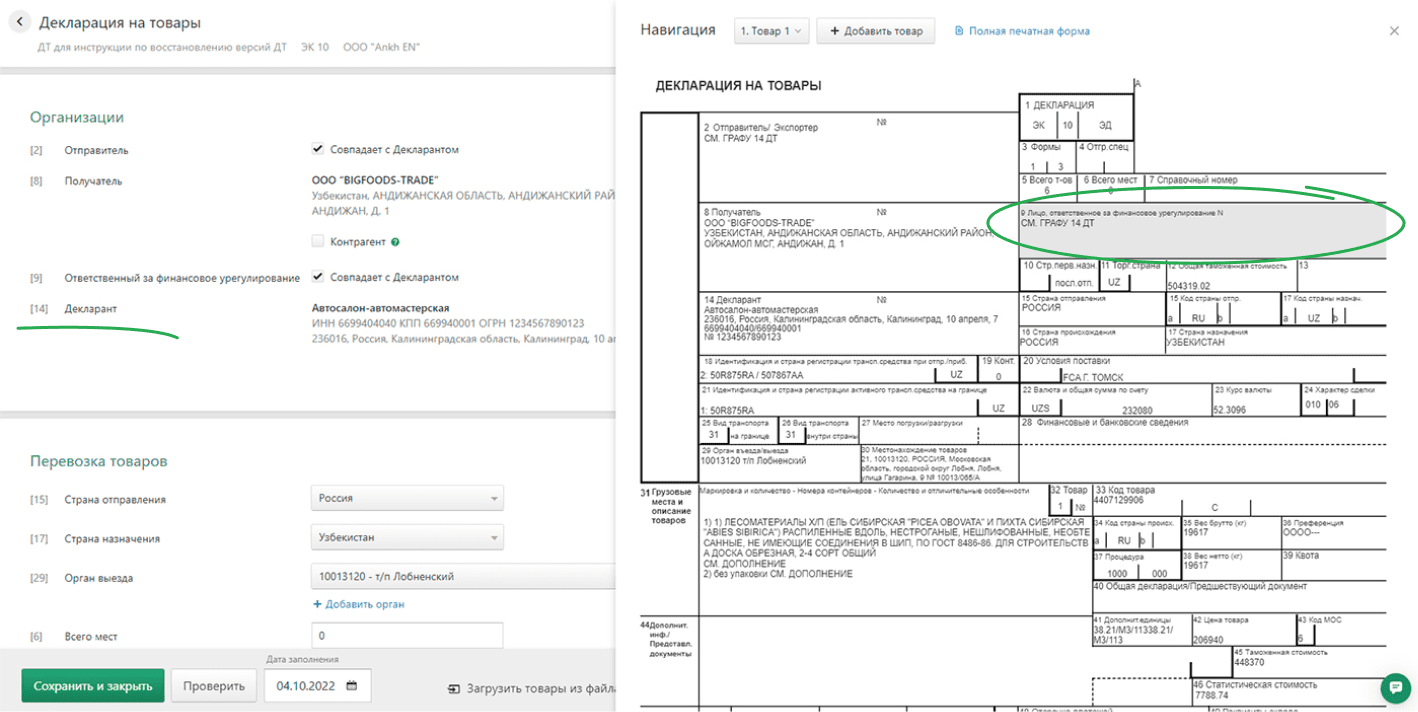This screenshot has height=712, width=1418.
Task: Open the calendar icon in date field
Action: (351, 686)
